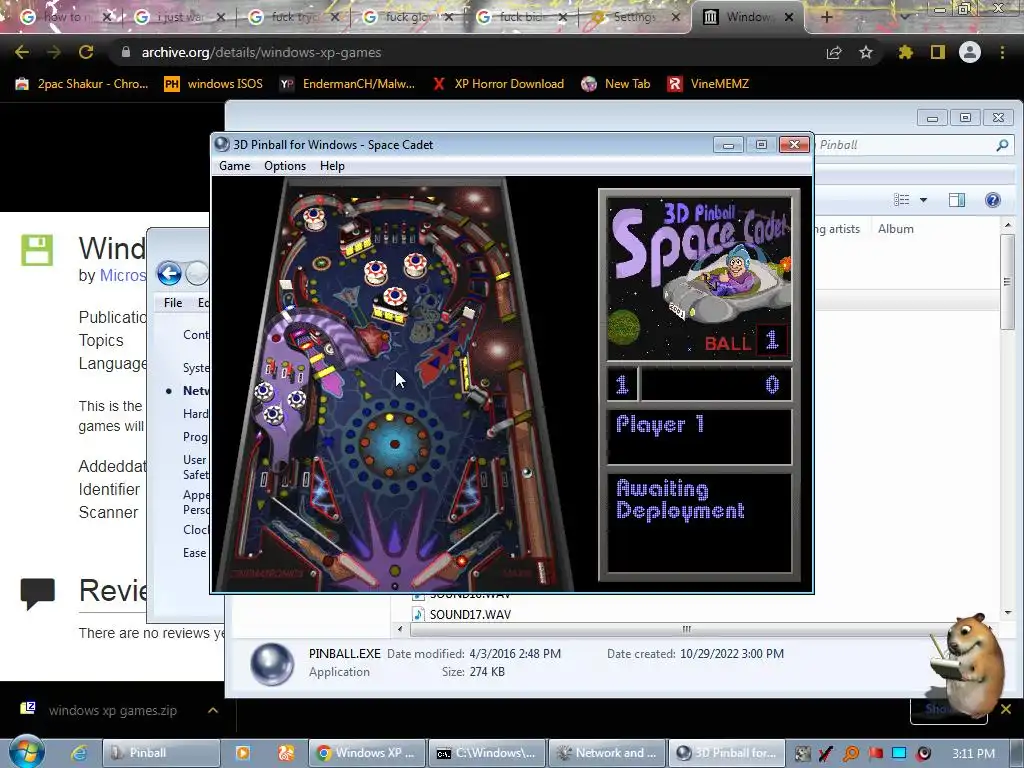Open the XP Horror Download bookmark

[x=498, y=84]
